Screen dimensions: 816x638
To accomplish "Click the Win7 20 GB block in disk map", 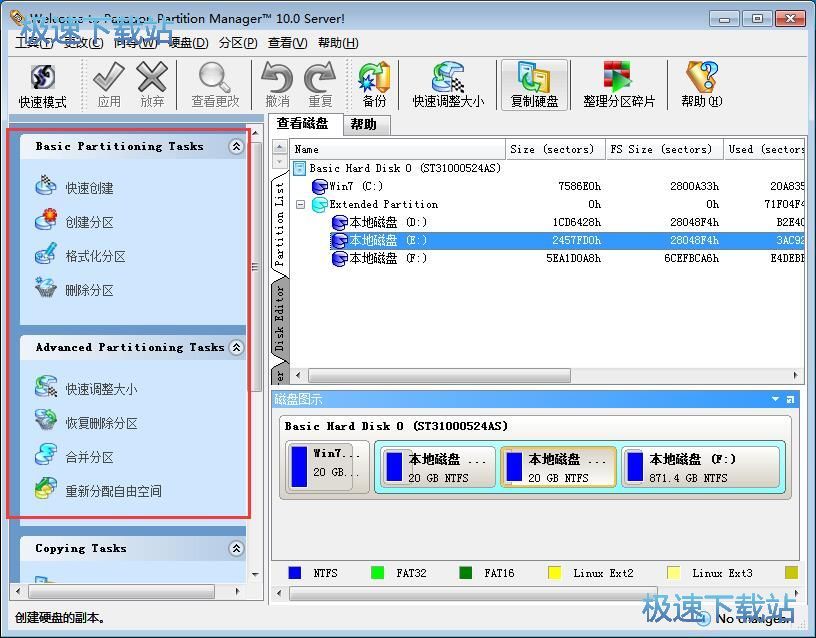I will point(327,467).
